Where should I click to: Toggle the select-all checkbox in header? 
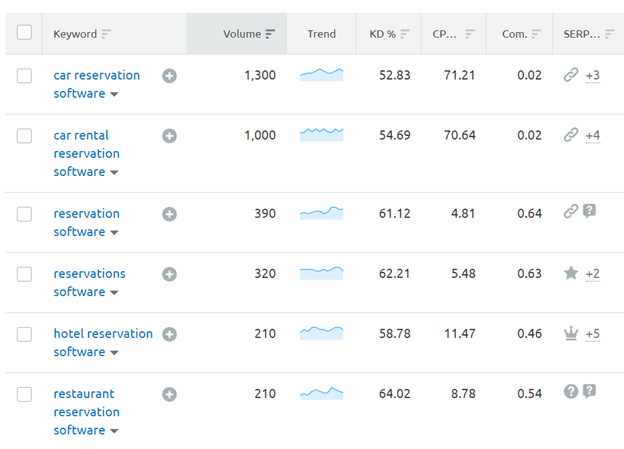coord(25,33)
